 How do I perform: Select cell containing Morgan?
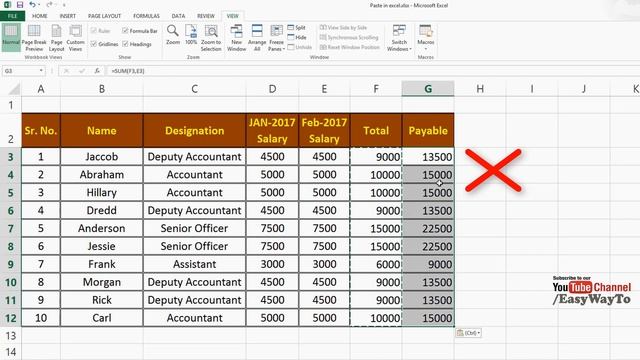[102, 282]
